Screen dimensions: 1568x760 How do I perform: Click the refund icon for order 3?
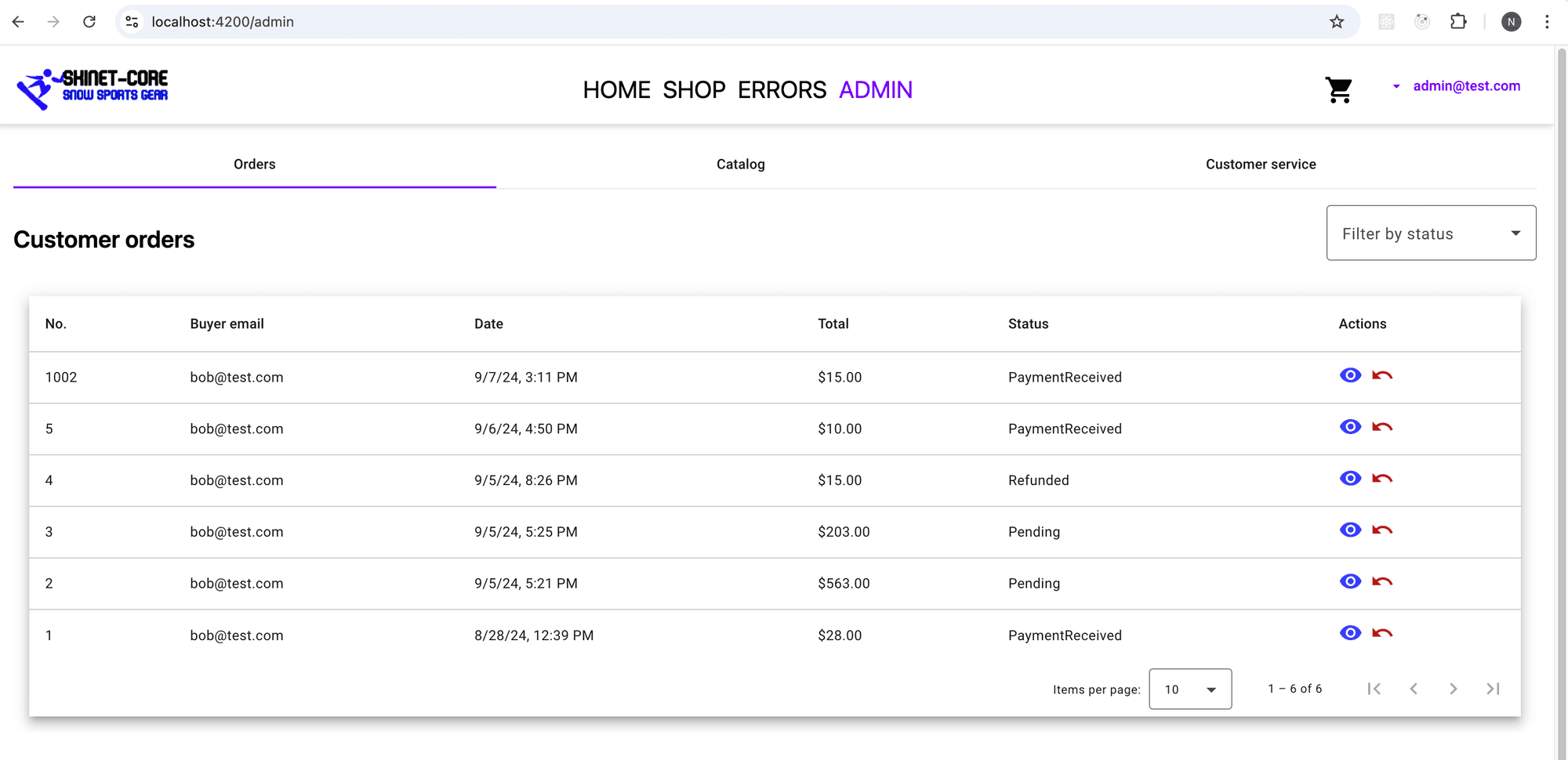[x=1382, y=530]
